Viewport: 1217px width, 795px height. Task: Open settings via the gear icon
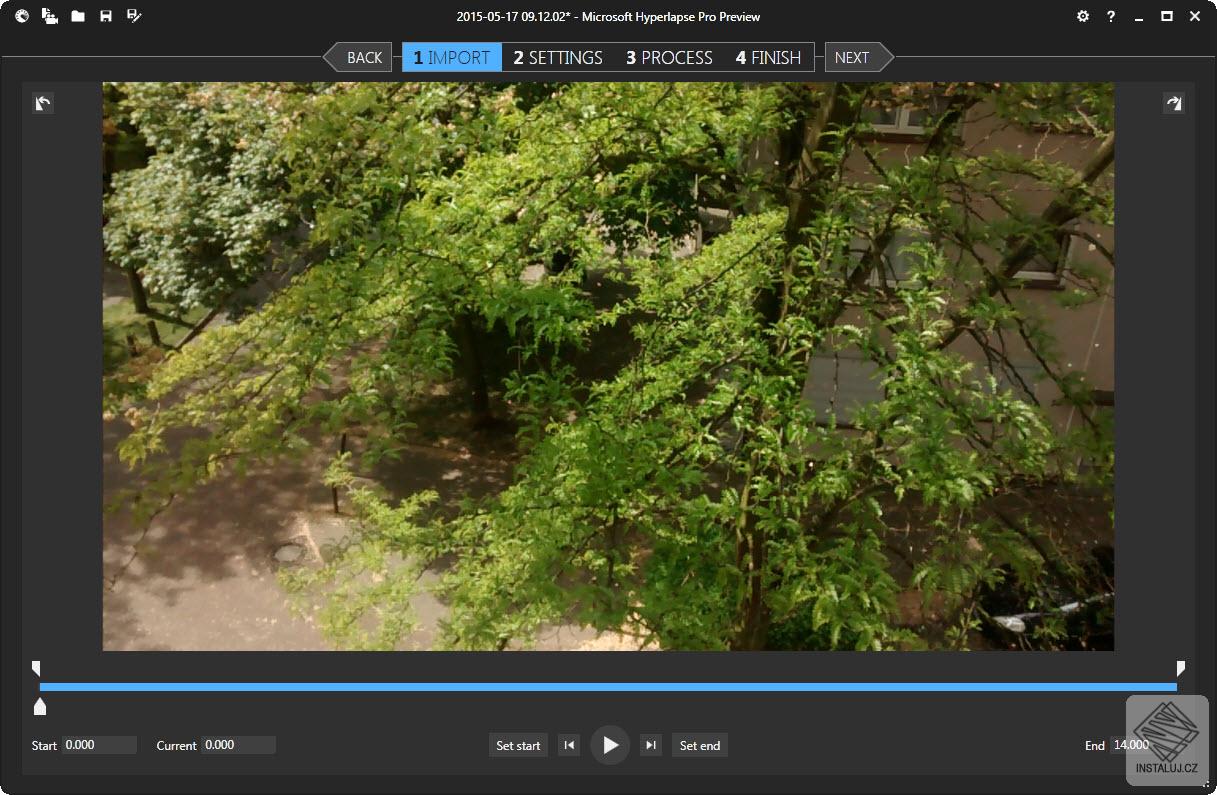point(1083,16)
